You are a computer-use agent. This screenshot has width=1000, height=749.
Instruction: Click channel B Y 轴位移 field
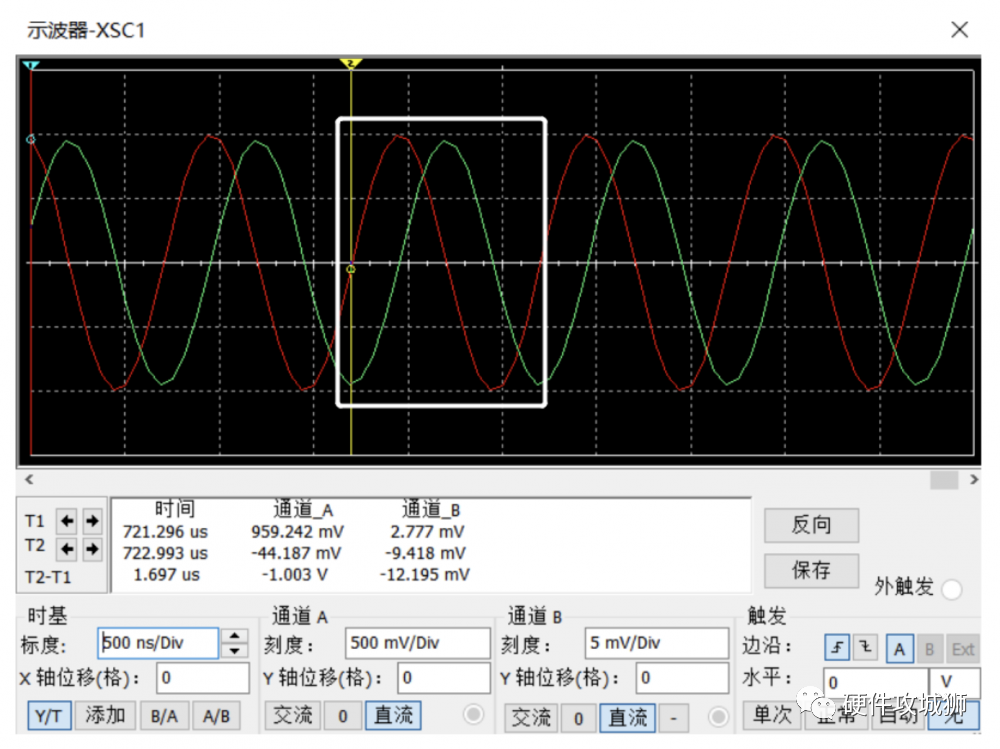click(x=682, y=678)
